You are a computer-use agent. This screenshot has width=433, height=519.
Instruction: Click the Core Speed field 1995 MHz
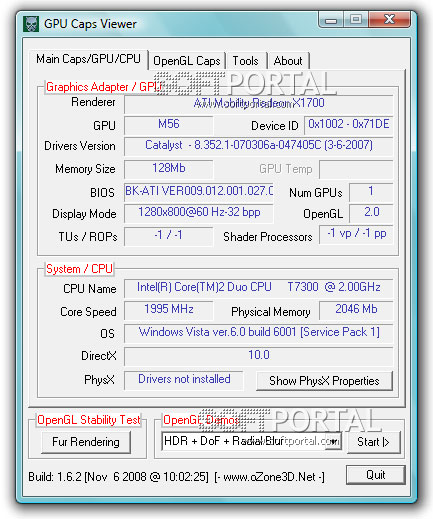tap(168, 310)
